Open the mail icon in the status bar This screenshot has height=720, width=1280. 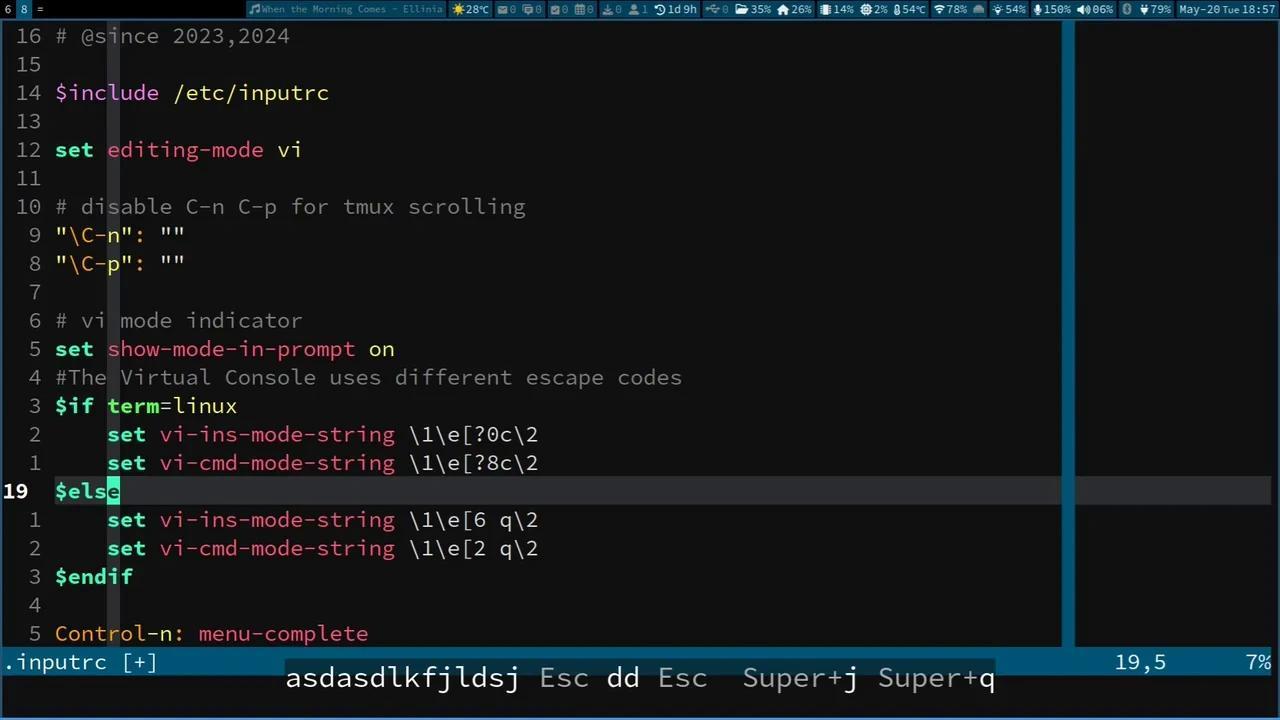[501, 9]
